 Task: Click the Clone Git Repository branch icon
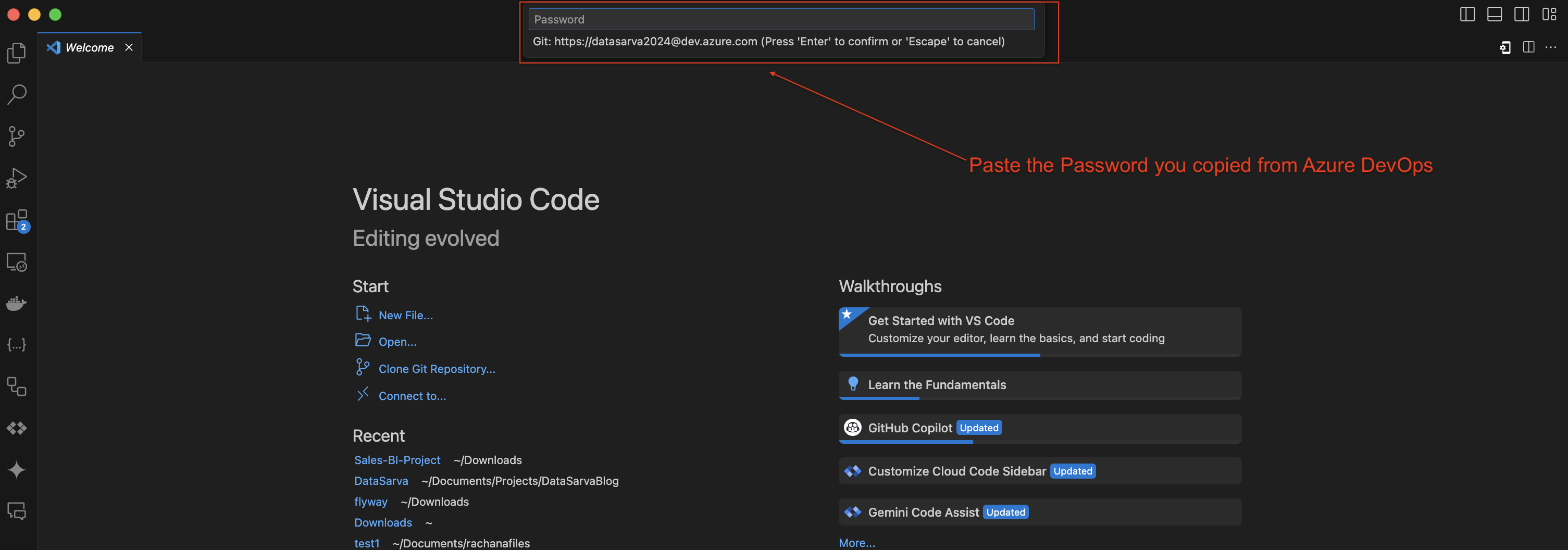[x=363, y=367]
